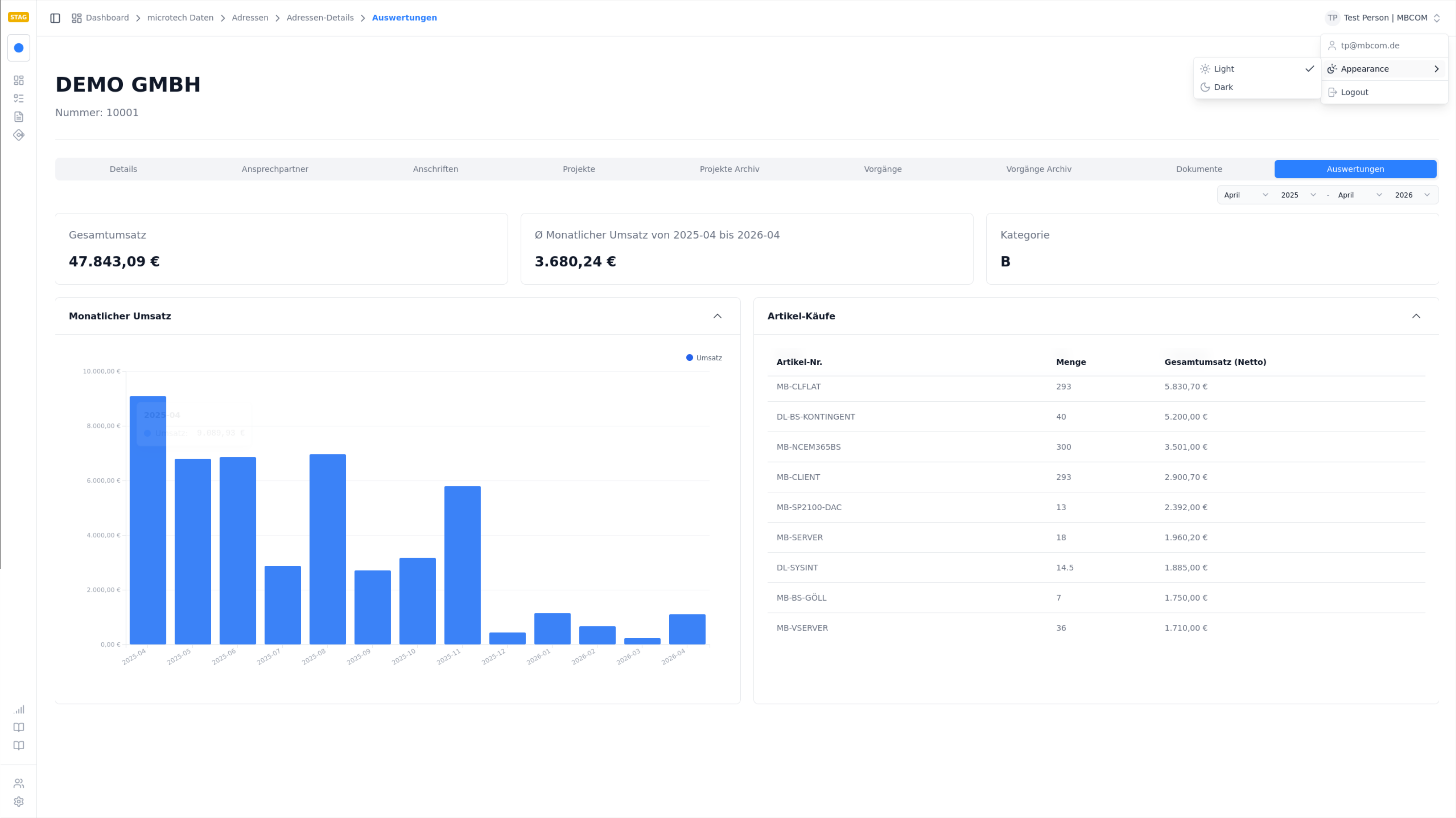Click the 2025-11 revenue bar
Viewport: 1456px width, 818px height.
tap(462, 565)
